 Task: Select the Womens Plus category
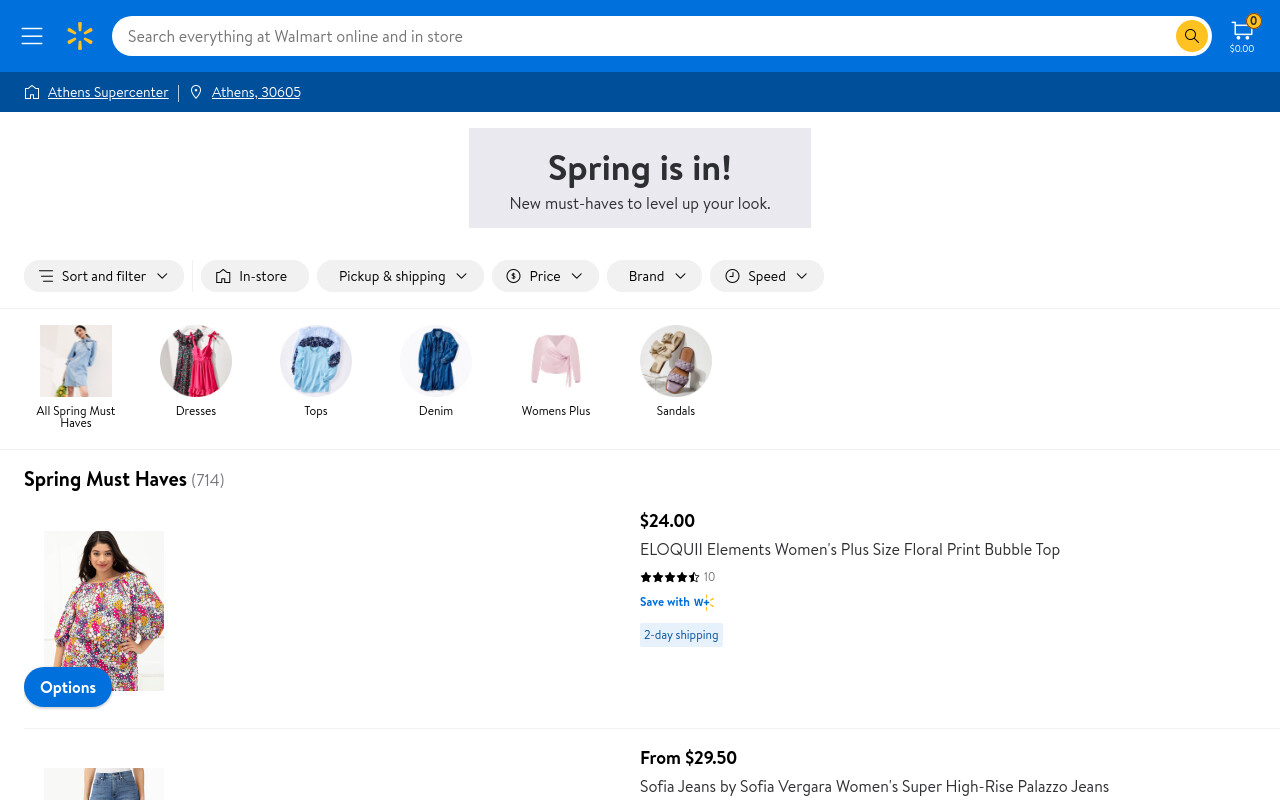(x=556, y=371)
